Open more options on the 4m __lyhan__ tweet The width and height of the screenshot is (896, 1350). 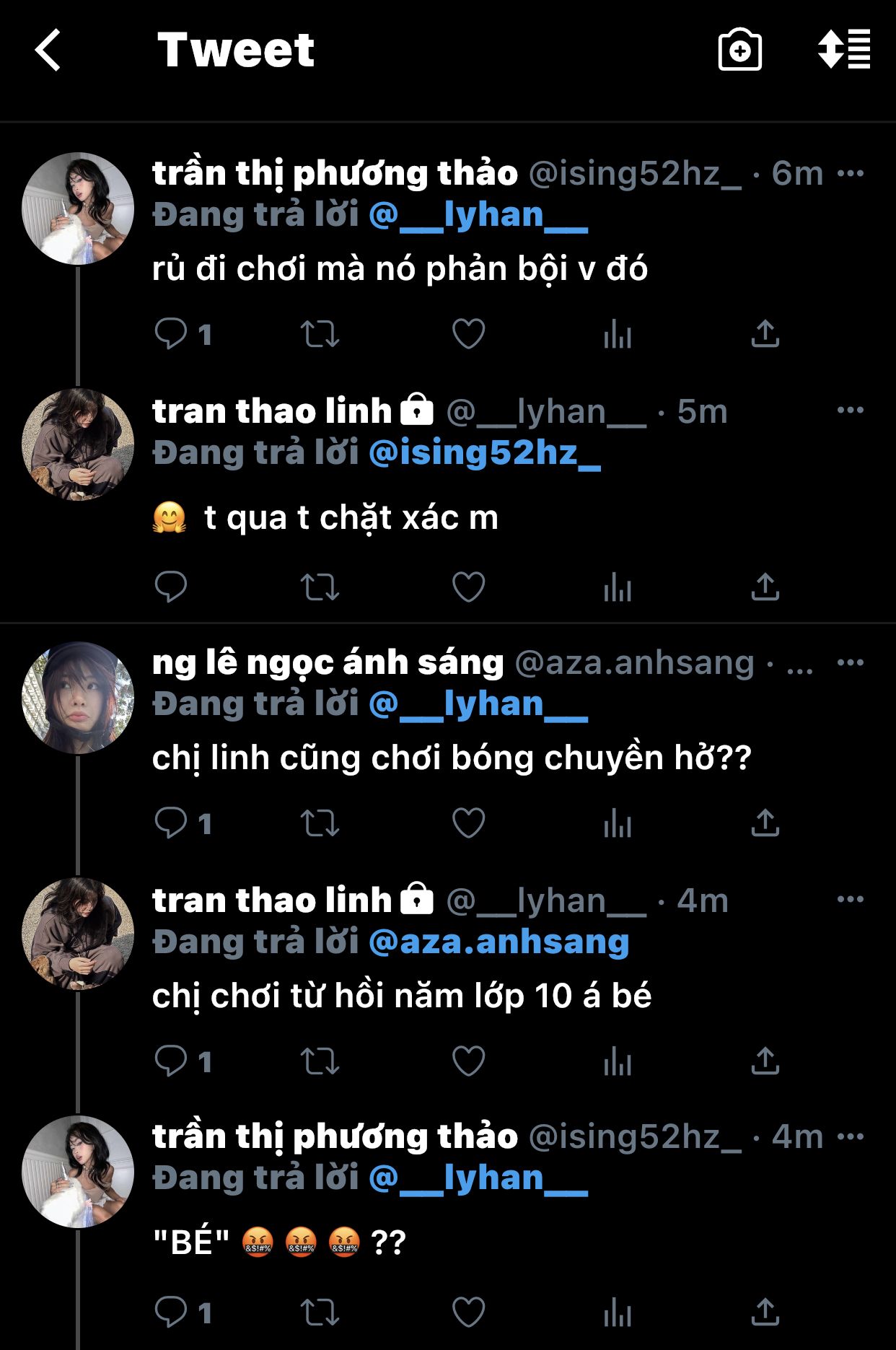point(851,899)
